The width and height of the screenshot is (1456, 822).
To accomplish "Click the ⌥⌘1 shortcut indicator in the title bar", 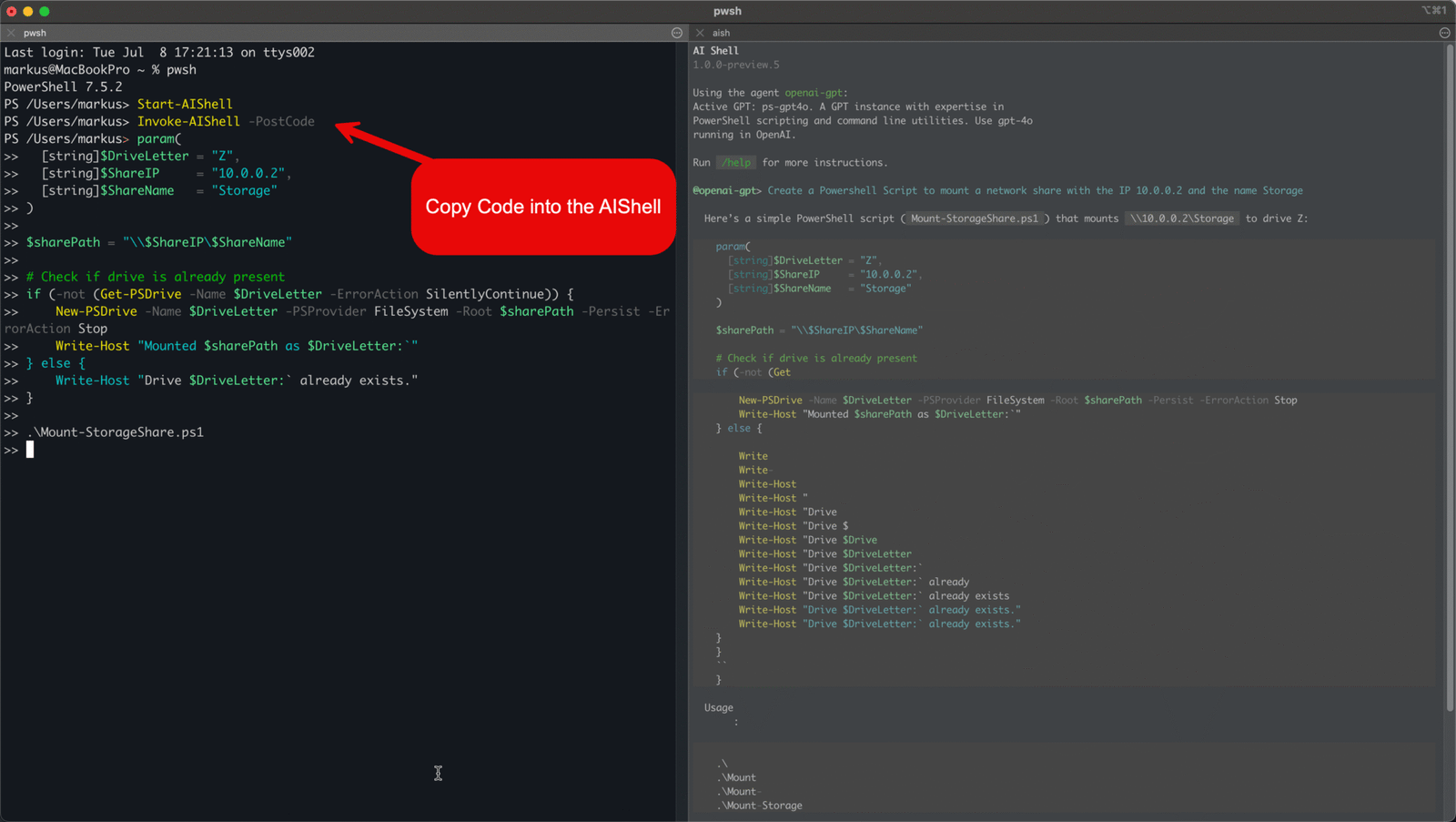I will pyautogui.click(x=1435, y=11).
